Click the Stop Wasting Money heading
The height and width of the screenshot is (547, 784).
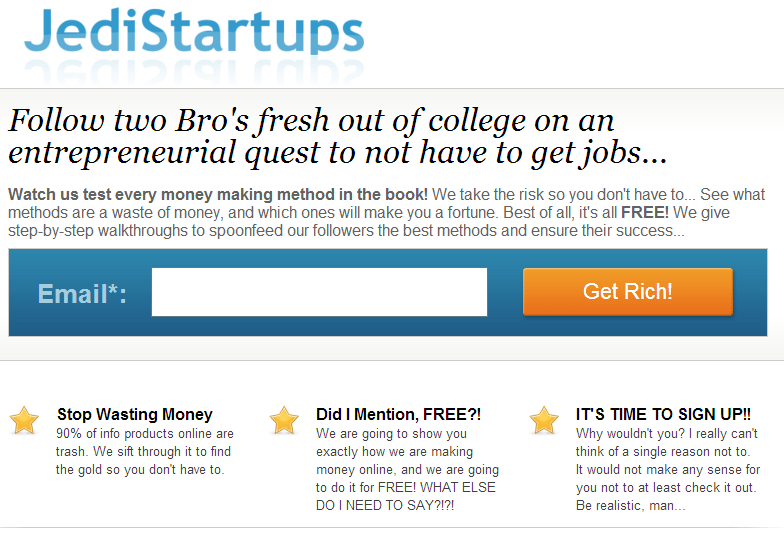pyautogui.click(x=134, y=414)
